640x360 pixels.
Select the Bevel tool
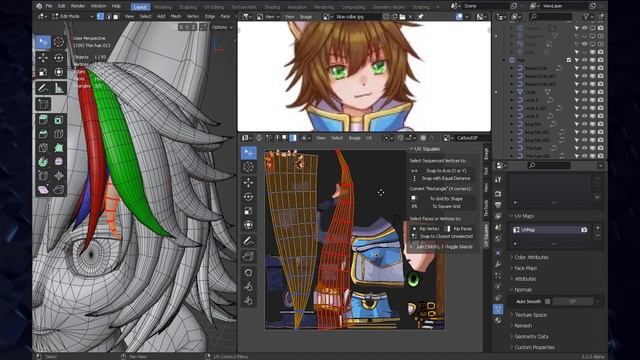pyautogui.click(x=43, y=134)
